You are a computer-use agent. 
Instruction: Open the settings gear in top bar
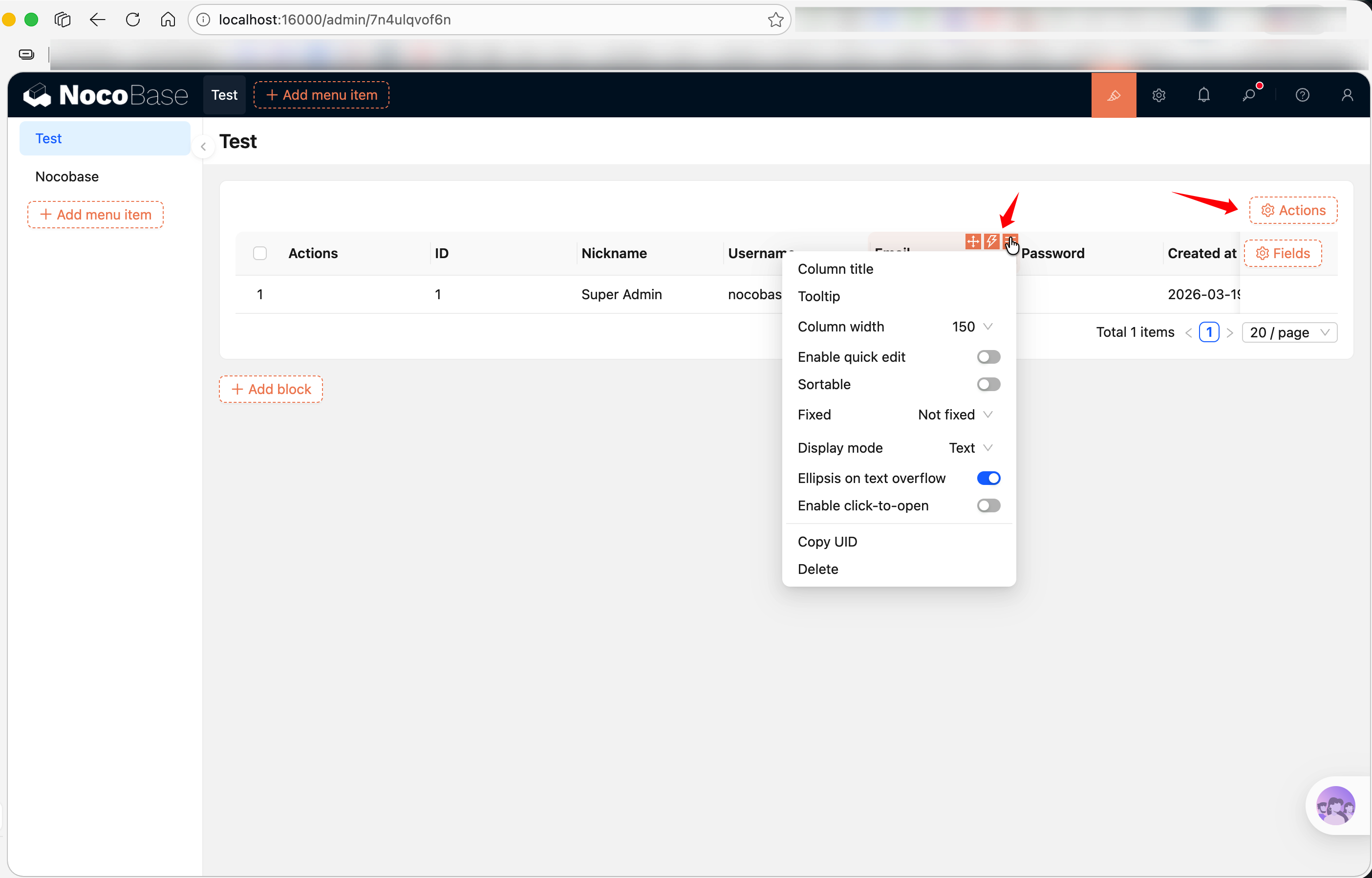[x=1158, y=95]
